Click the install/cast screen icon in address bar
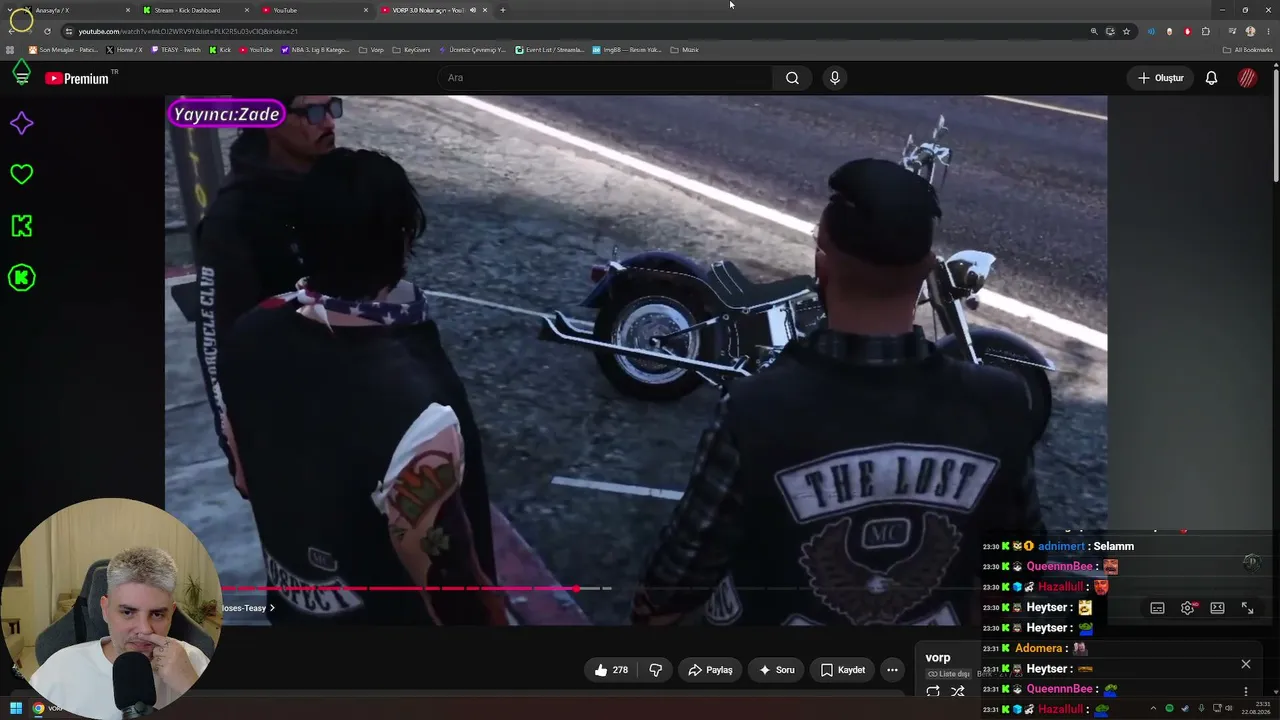1280x720 pixels. pos(1110,31)
